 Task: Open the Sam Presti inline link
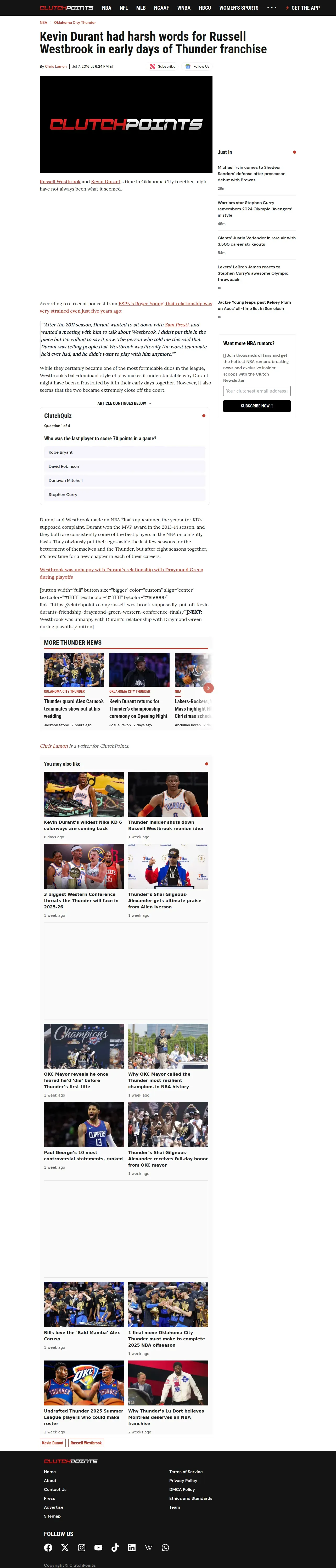(x=177, y=325)
